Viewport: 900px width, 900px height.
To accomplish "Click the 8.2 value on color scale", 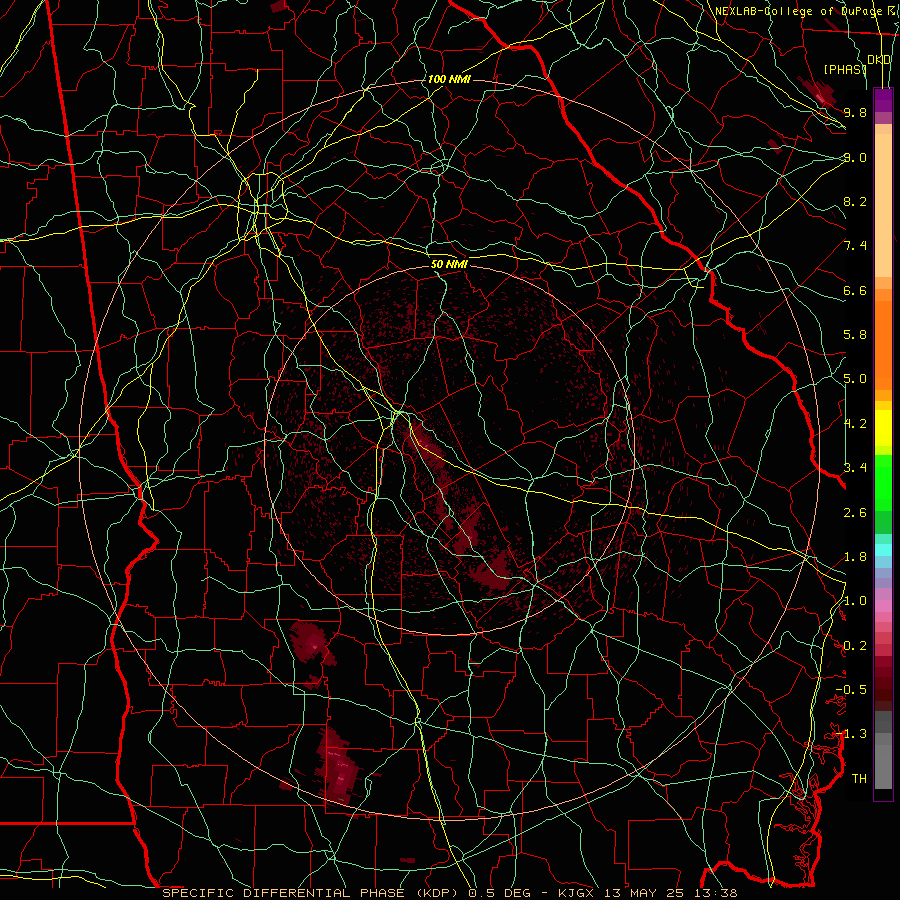I will [x=855, y=201].
